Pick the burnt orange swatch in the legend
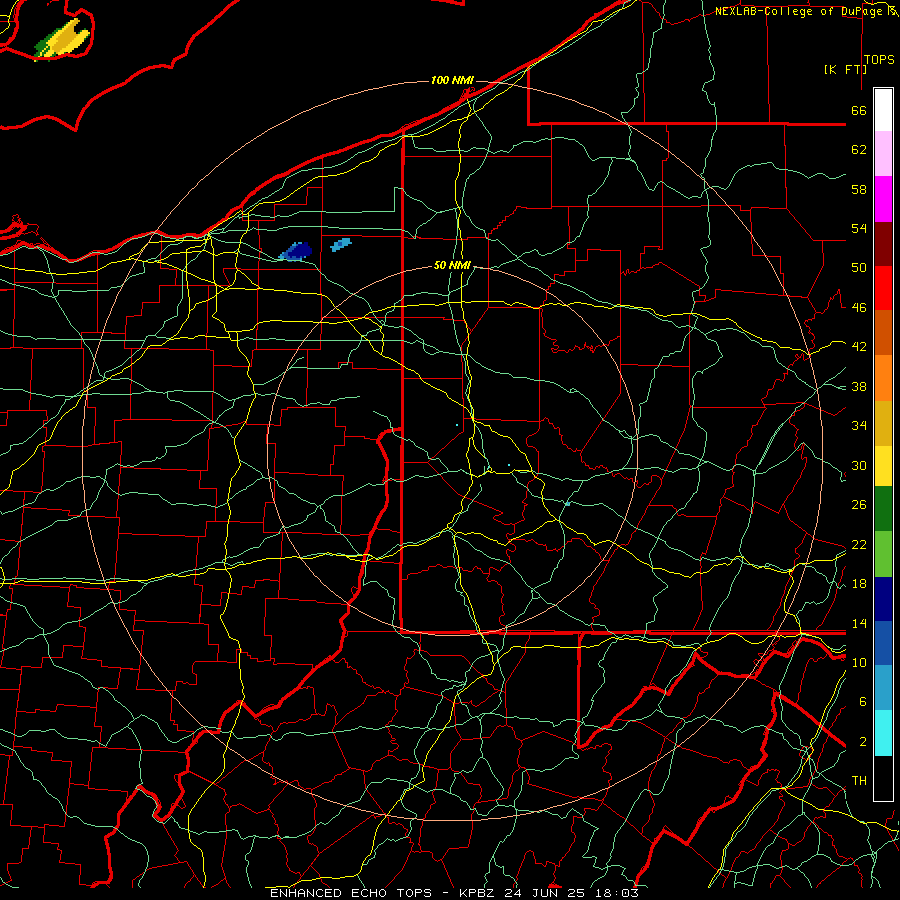Image resolution: width=900 pixels, height=900 pixels. [x=883, y=333]
